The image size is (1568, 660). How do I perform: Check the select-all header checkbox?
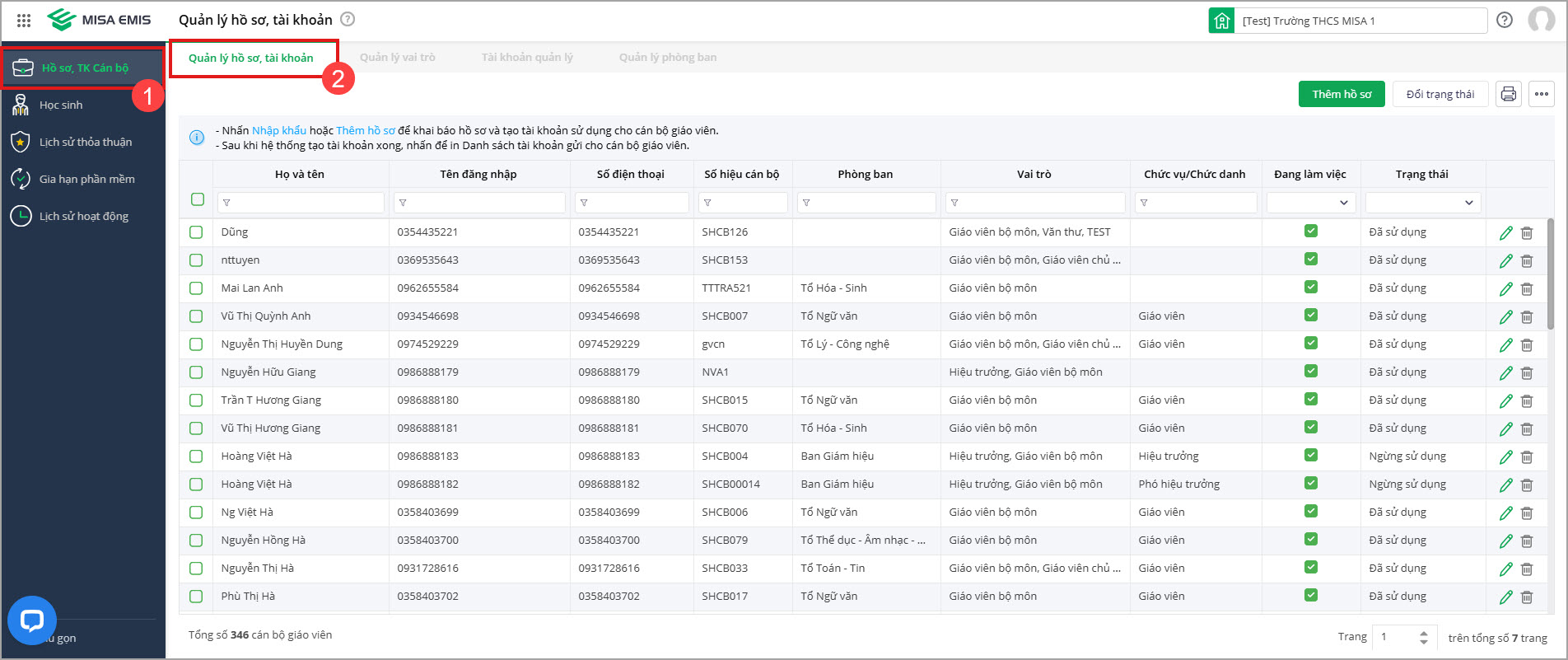(x=198, y=199)
